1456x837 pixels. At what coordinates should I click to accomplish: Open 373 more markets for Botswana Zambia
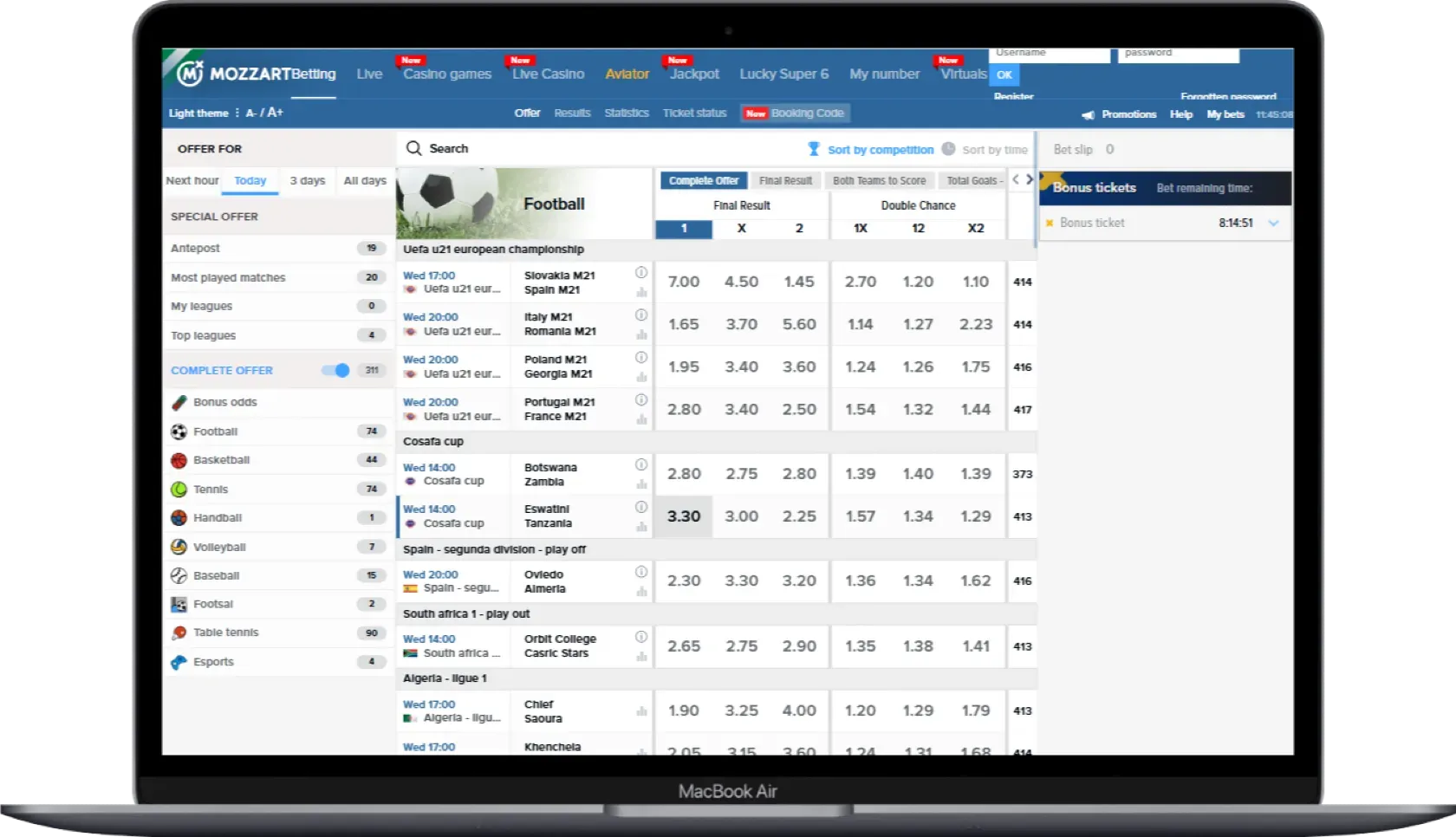tap(1023, 474)
